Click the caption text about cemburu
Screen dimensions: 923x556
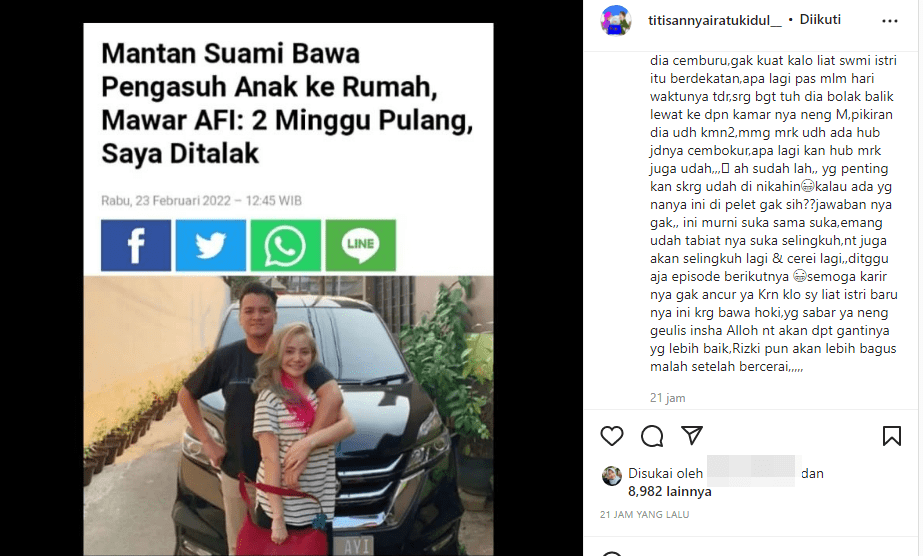click(773, 214)
